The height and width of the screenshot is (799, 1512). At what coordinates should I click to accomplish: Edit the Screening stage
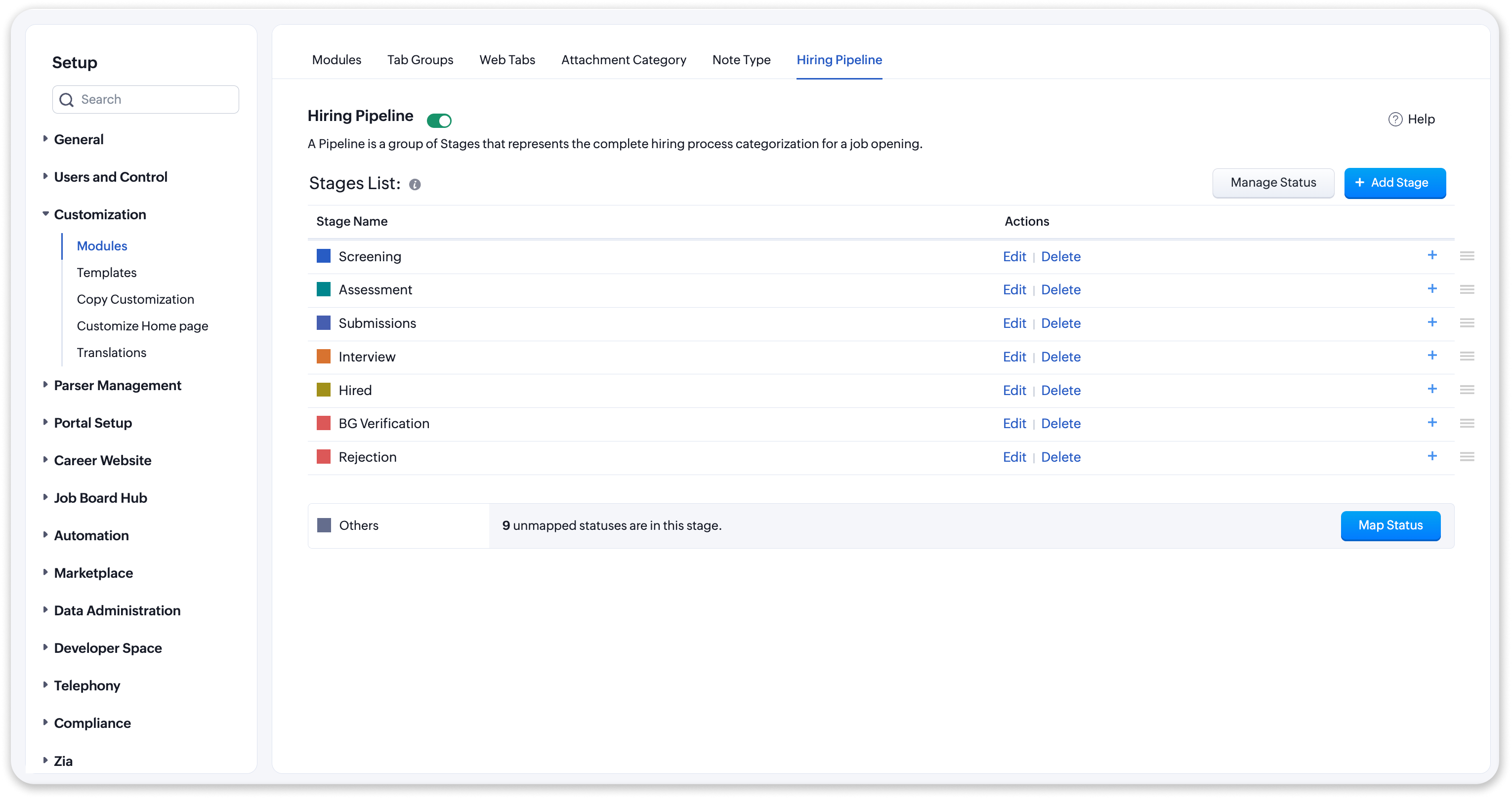pyautogui.click(x=1014, y=256)
